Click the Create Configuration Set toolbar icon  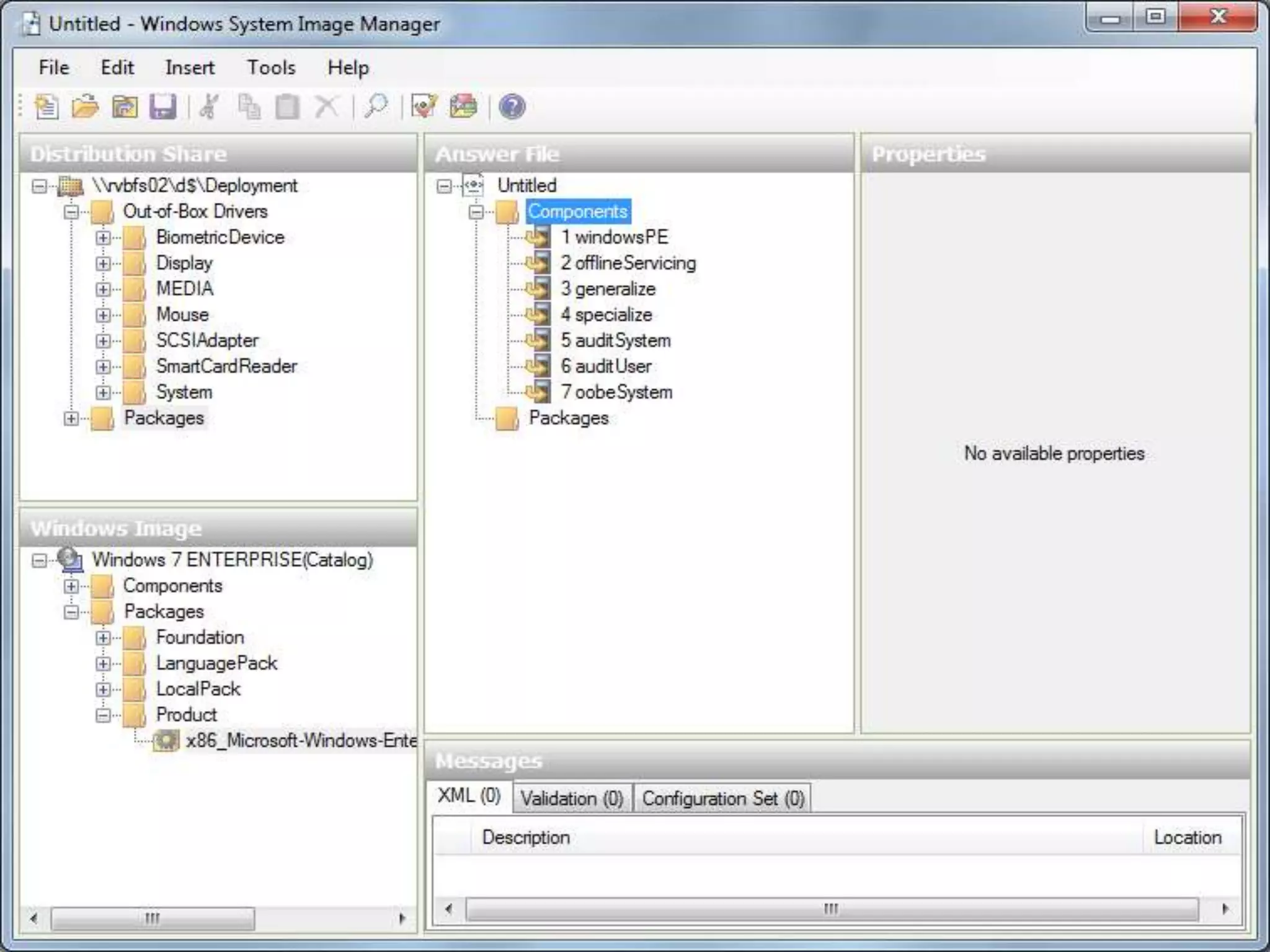(463, 107)
